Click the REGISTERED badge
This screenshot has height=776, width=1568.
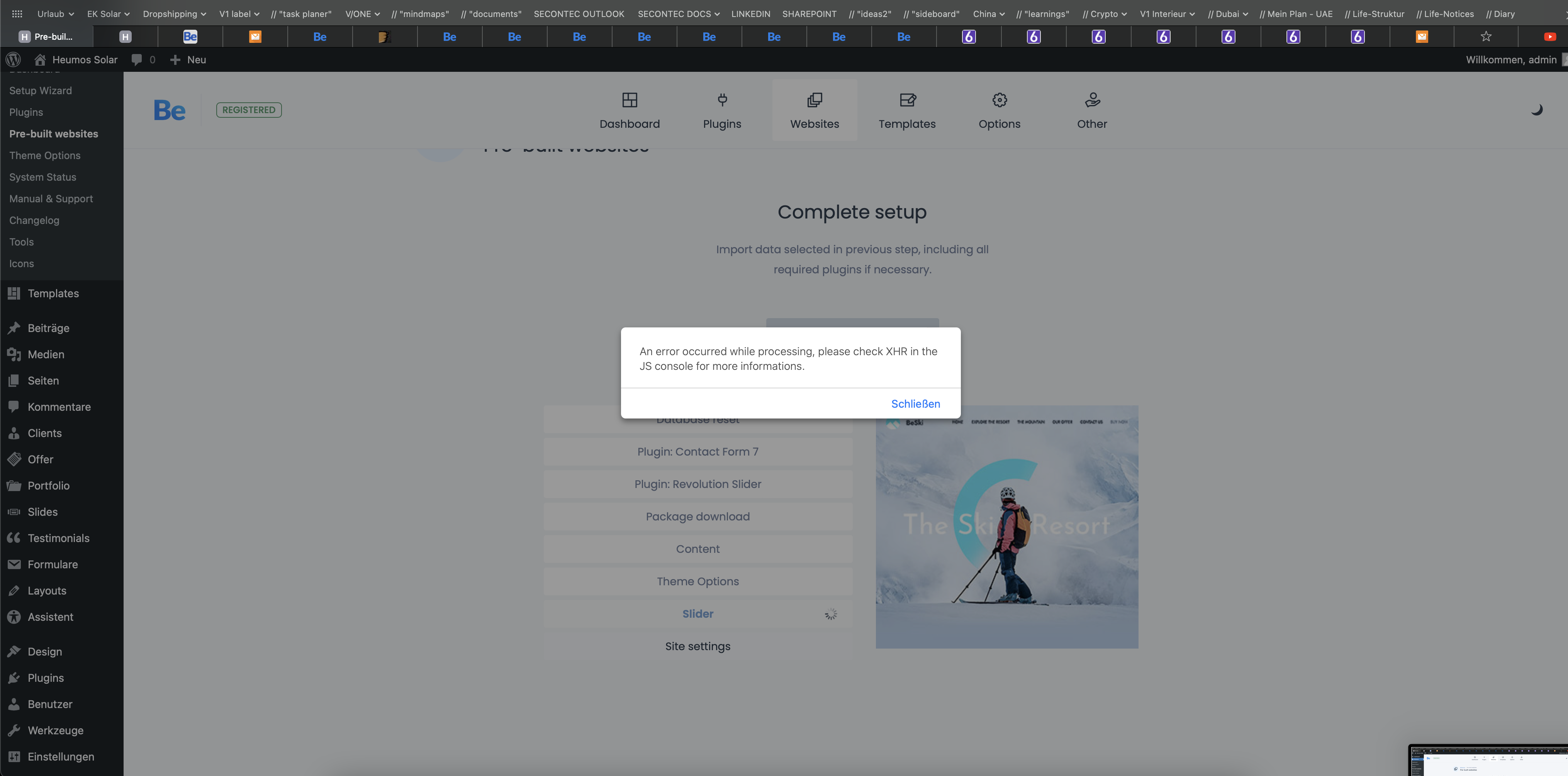coord(248,110)
